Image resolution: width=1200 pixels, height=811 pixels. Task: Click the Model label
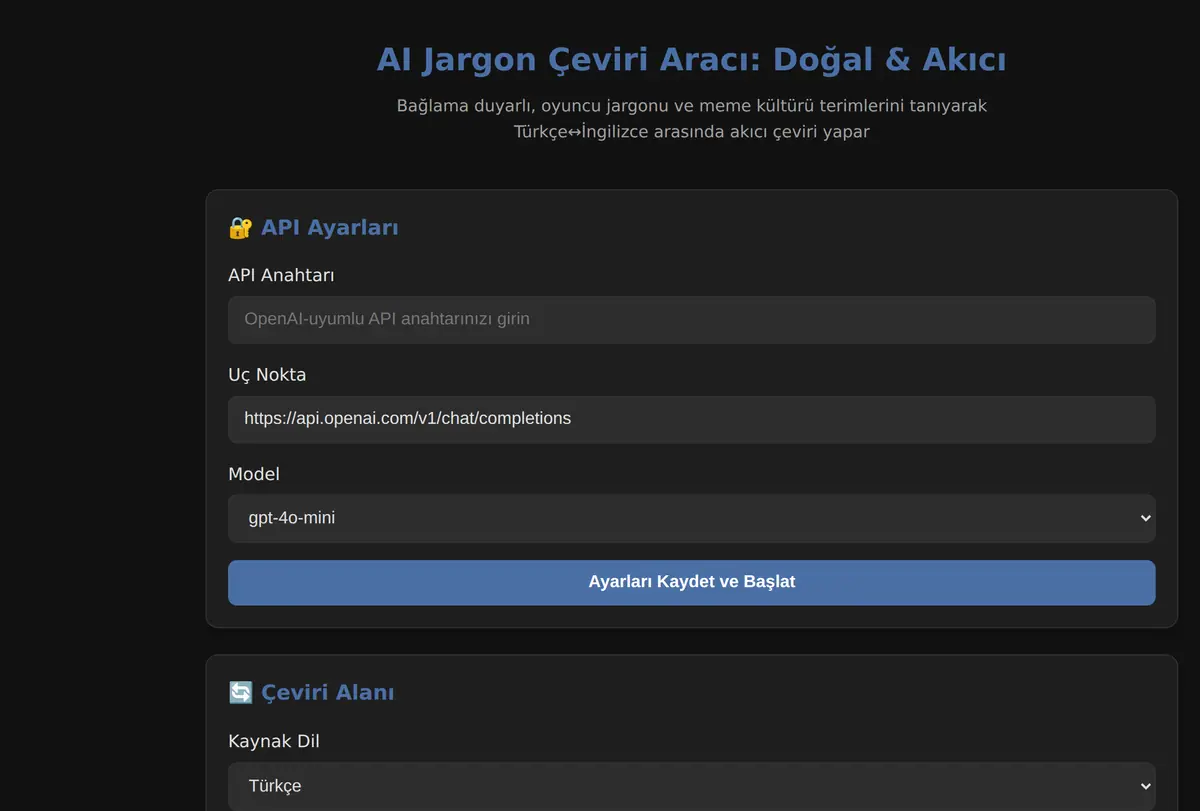[x=254, y=474]
